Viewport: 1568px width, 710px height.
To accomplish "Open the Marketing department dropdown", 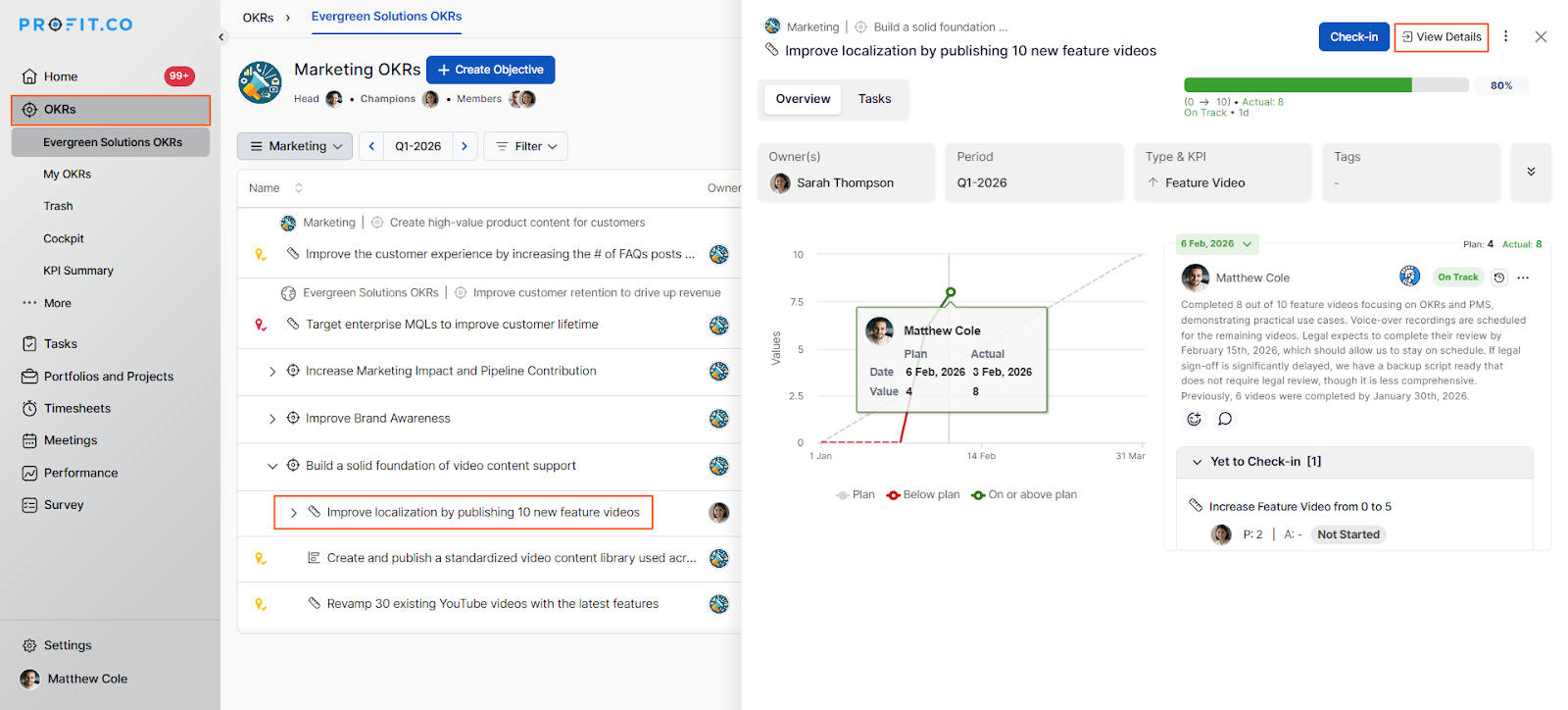I will 295,146.
